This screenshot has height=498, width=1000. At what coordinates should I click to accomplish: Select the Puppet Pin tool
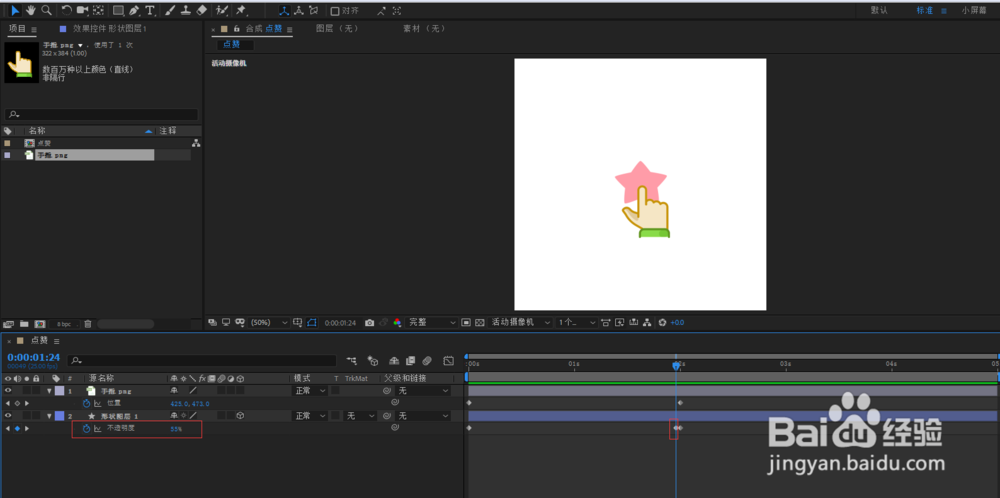click(x=241, y=10)
